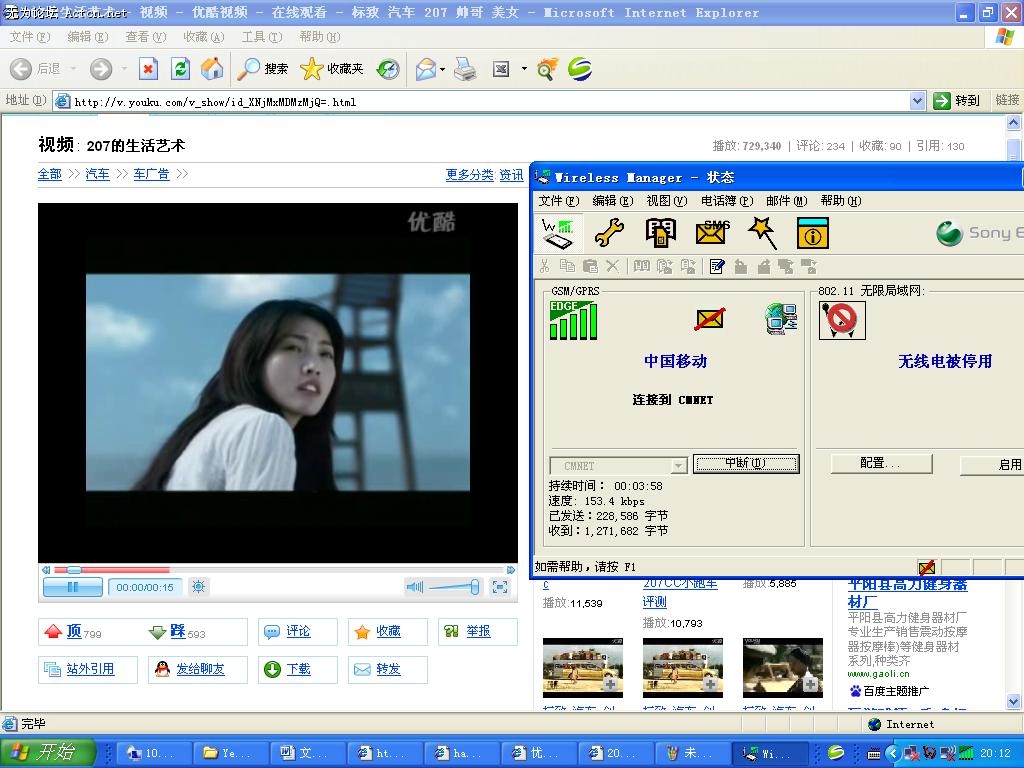Screen dimensions: 1024x768
Task: Click the 踩 downvote button
Action: 177,632
